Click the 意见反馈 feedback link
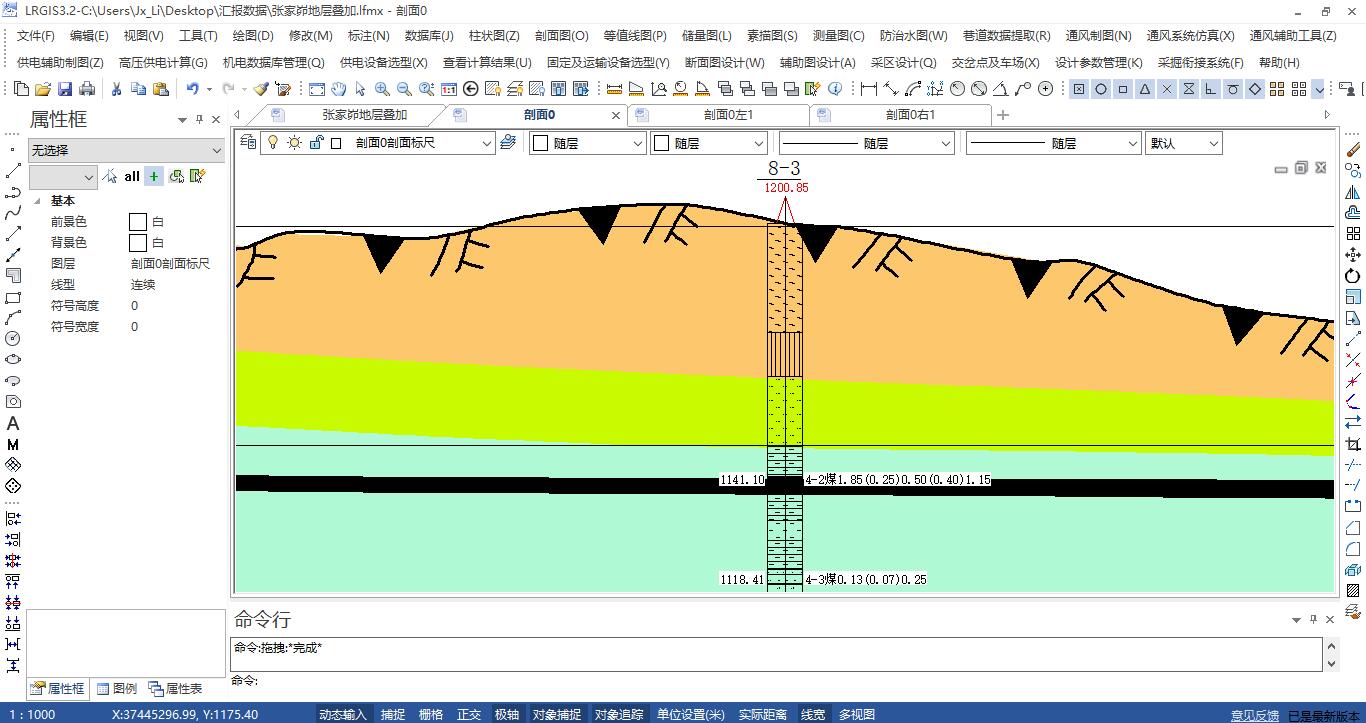 [x=1254, y=715]
